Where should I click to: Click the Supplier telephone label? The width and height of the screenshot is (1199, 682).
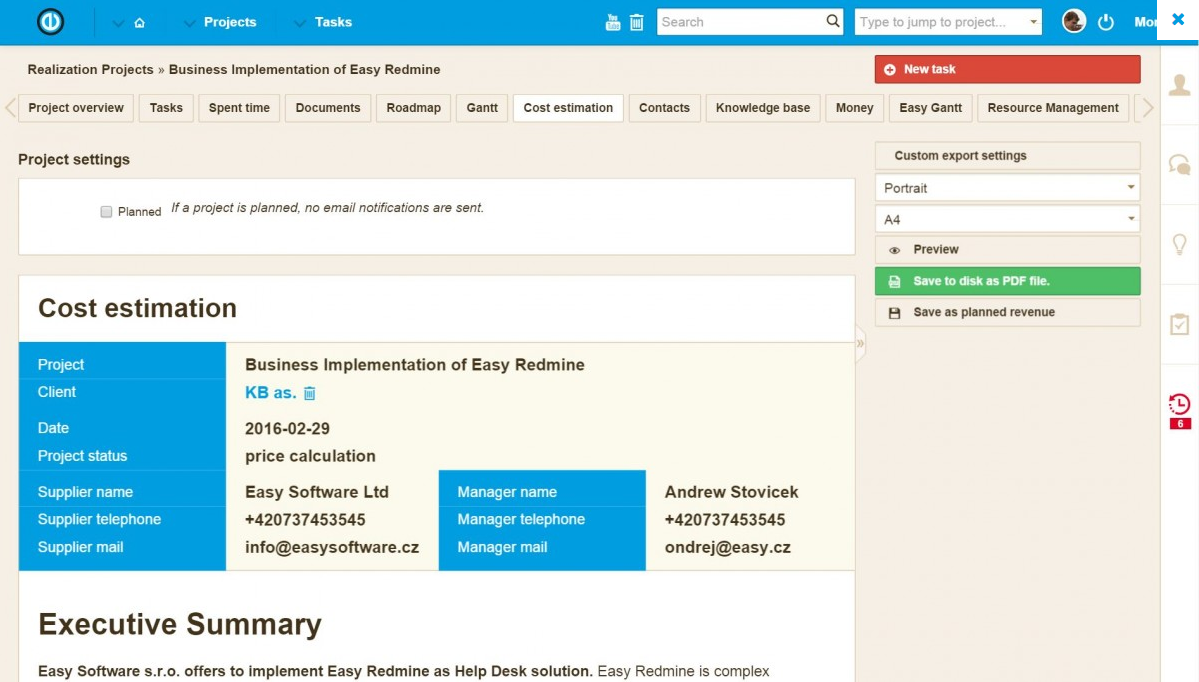coord(99,519)
